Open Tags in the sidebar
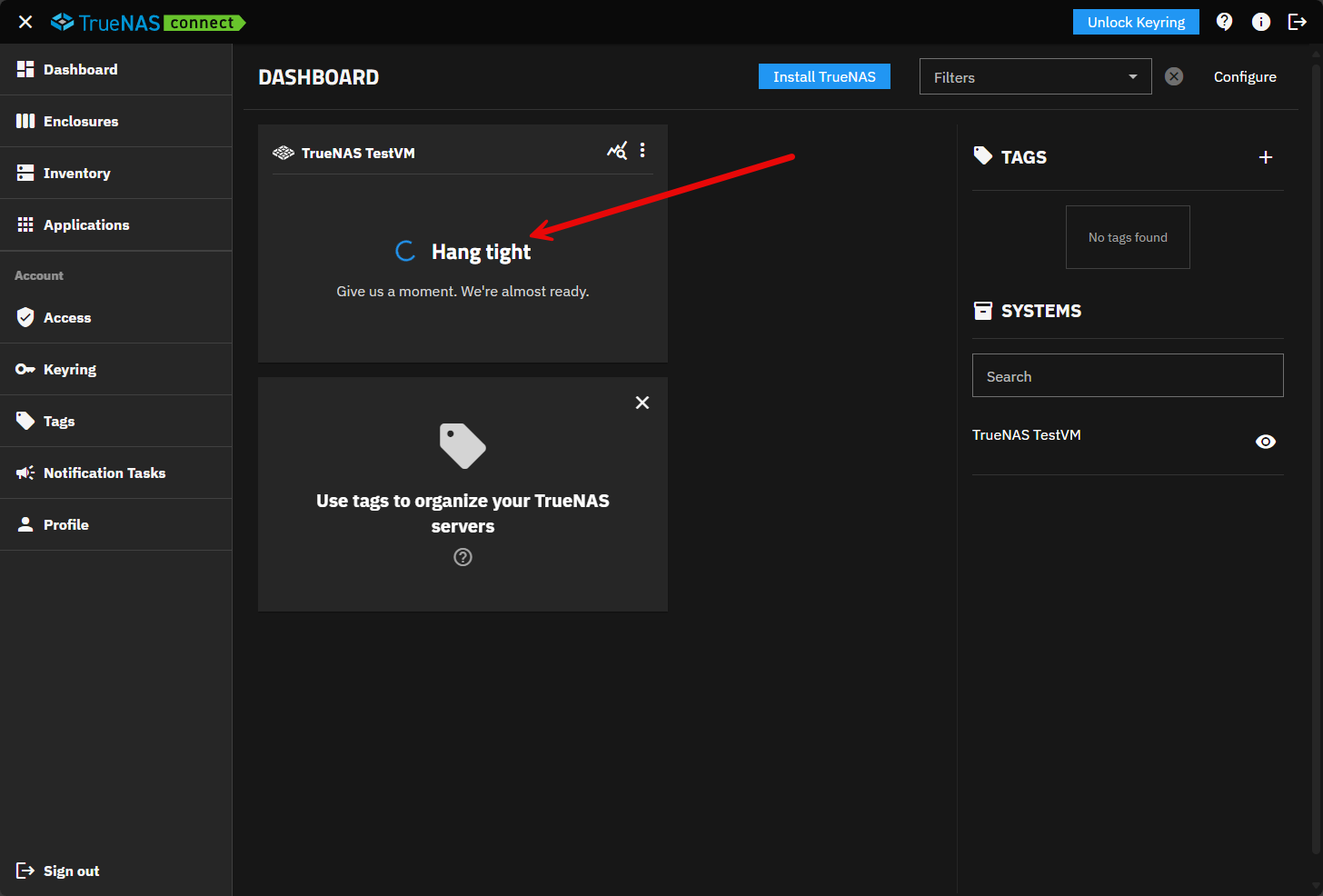Screen dimensions: 1323x896 (x=116, y=421)
